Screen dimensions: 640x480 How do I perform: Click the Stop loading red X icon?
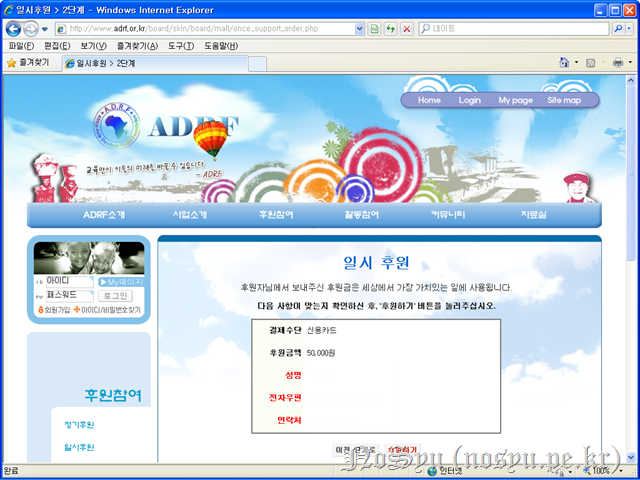[406, 29]
